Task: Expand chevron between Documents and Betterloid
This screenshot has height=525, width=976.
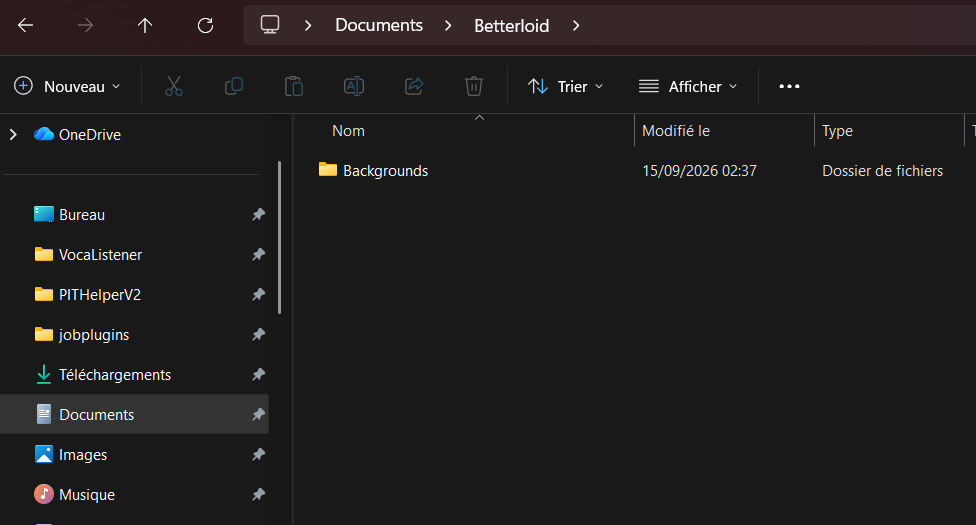Action: 448,26
